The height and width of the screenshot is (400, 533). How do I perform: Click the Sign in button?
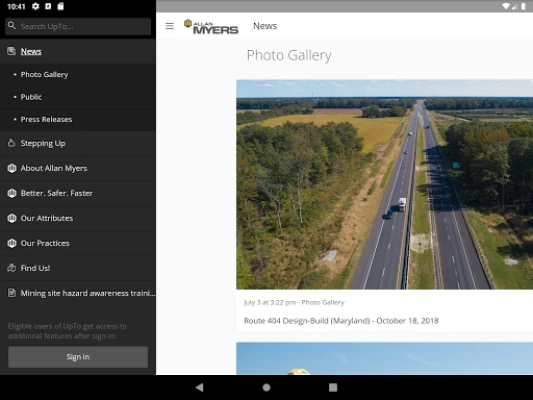pyautogui.click(x=78, y=357)
